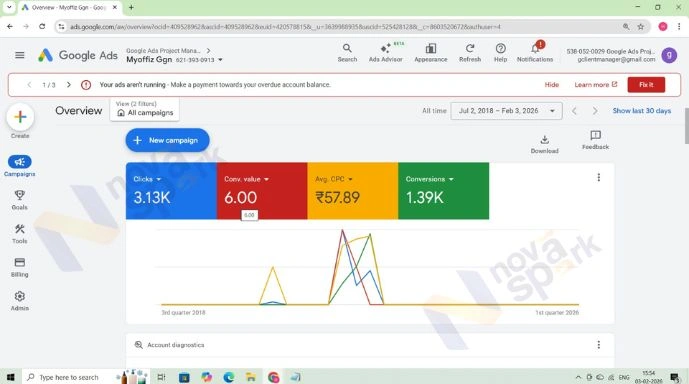Bookmark this page with star icon
The image size is (689, 384).
click(x=641, y=27)
